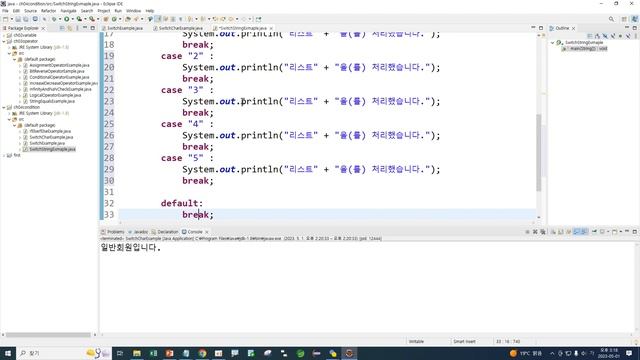Screen dimensions: 640x360
Task: Expand JRE System Library under ch04condition
Action: click(9, 113)
